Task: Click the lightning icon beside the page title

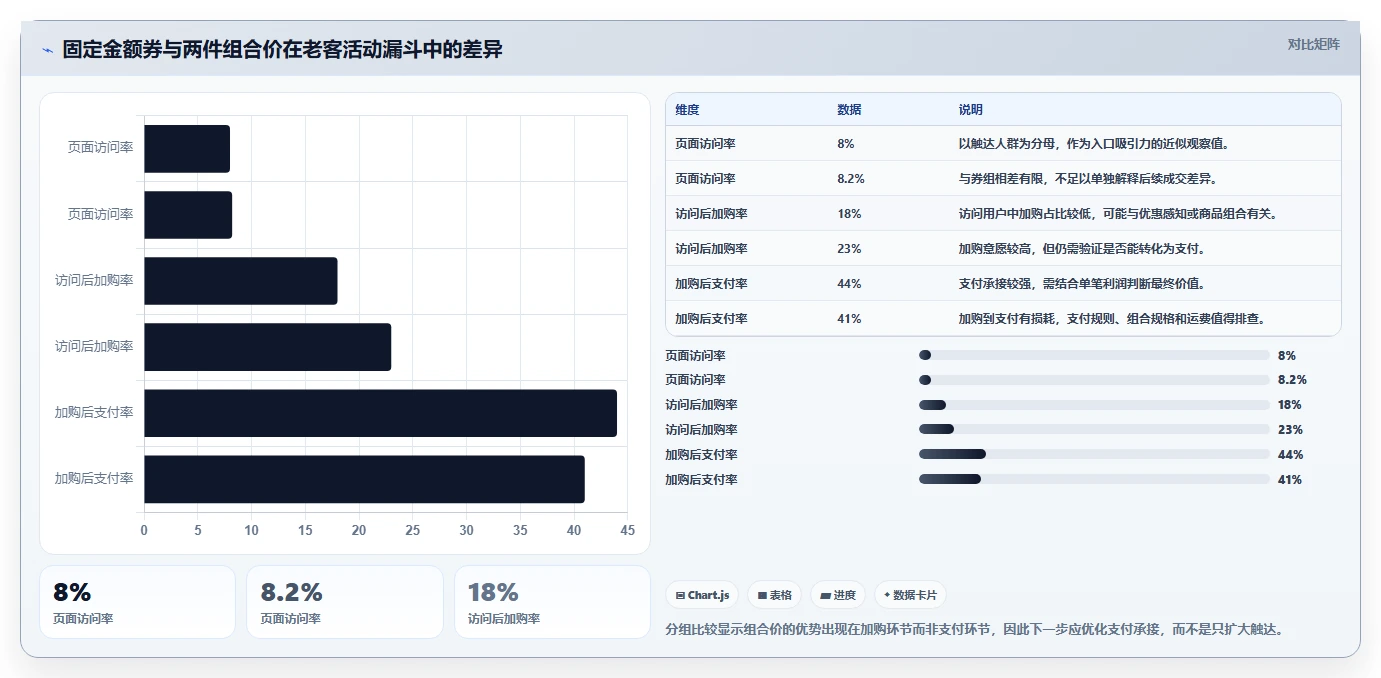Action: (48, 50)
